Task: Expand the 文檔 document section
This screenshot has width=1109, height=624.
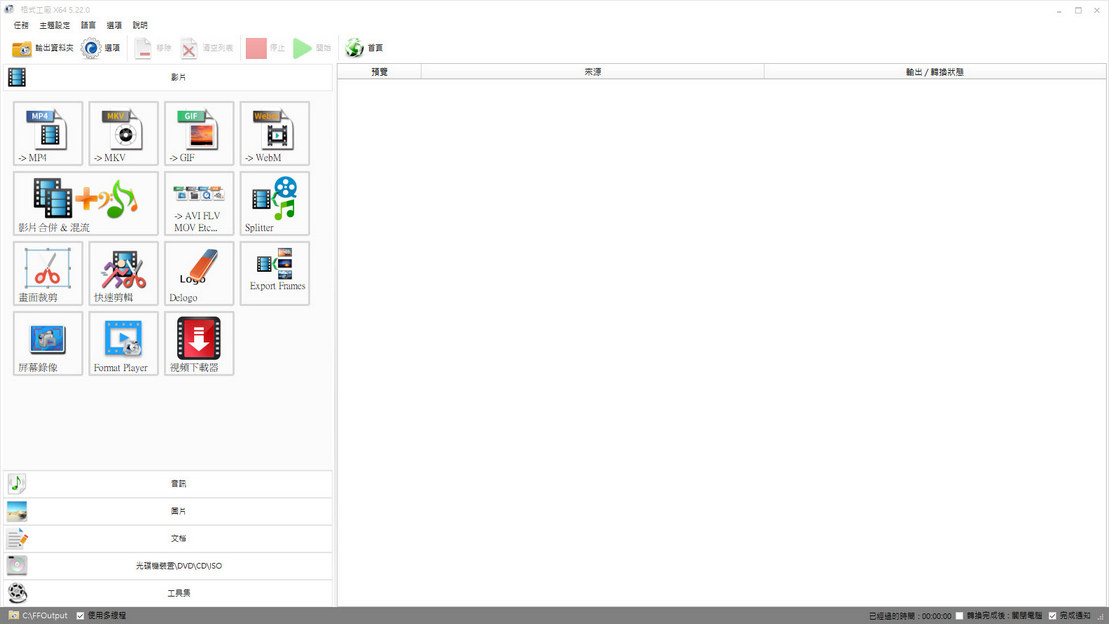Action: pos(168,538)
